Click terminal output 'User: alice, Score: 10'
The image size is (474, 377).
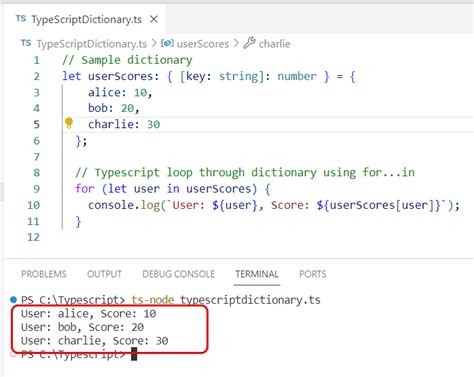88,313
